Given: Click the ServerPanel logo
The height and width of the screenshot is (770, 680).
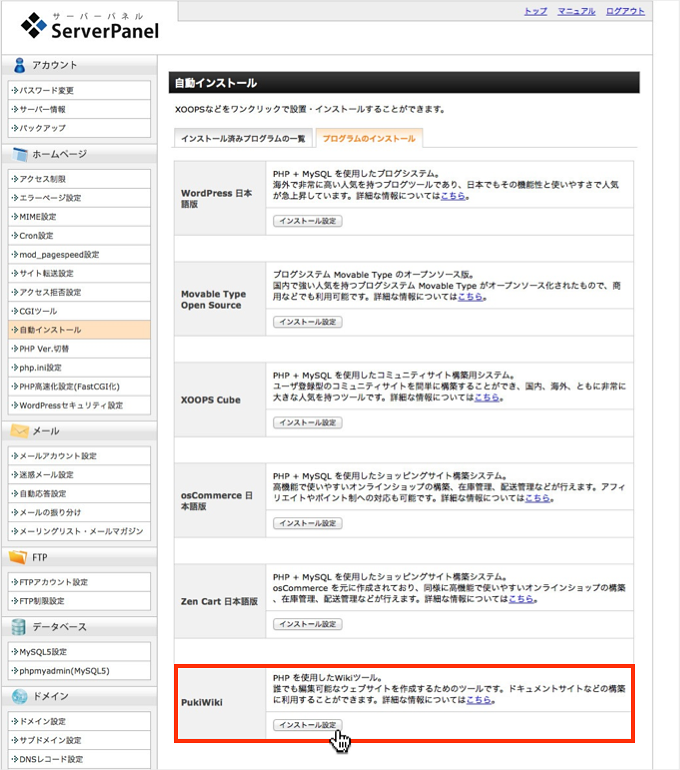Looking at the screenshot, I should tap(89, 26).
